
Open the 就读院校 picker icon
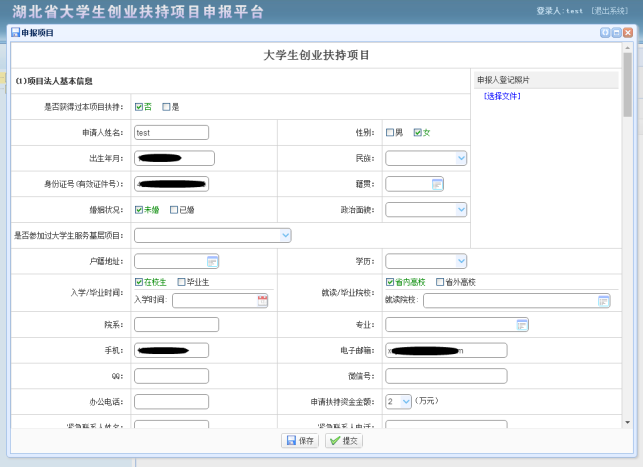click(604, 301)
